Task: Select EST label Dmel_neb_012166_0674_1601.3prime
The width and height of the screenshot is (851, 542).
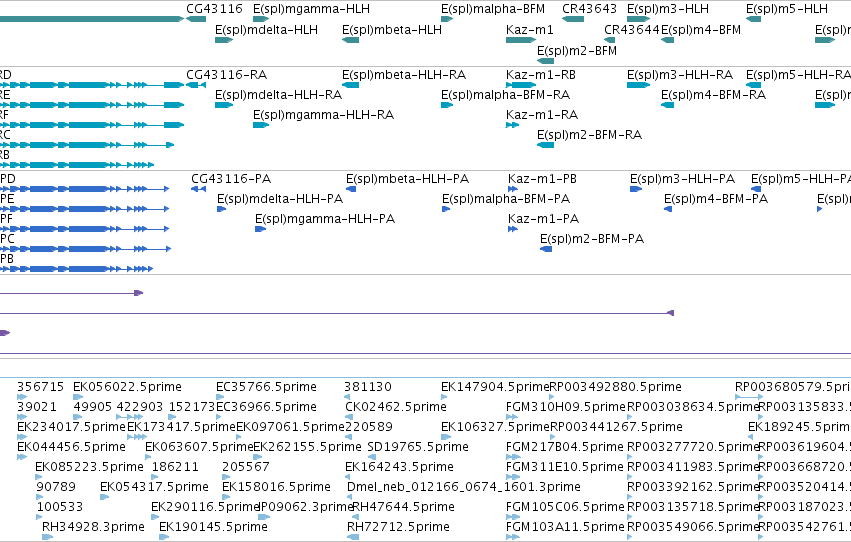Action: 464,487
